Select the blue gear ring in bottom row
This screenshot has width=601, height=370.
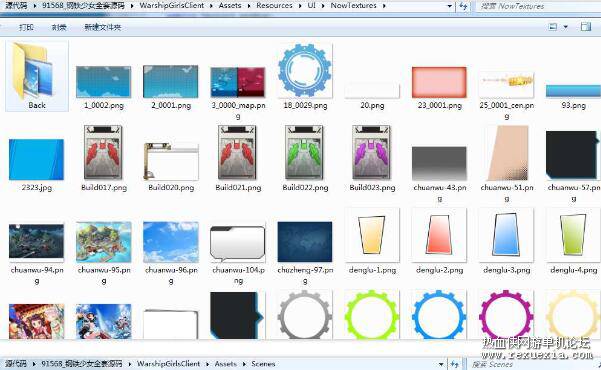439,315
